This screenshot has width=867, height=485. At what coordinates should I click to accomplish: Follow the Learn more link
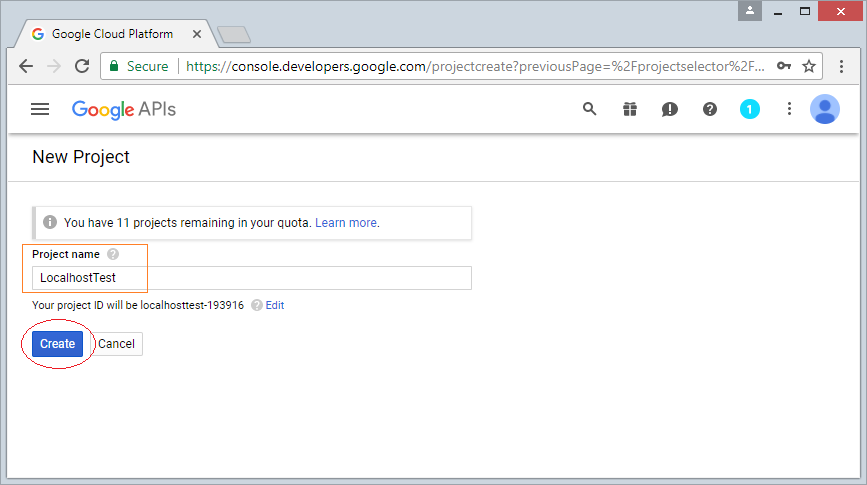[346, 223]
